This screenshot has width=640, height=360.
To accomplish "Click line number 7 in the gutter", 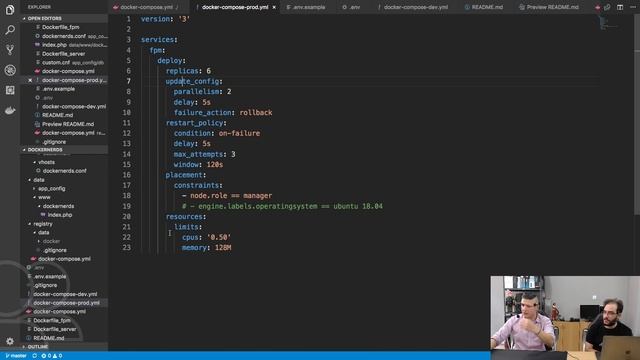I will 129,81.
